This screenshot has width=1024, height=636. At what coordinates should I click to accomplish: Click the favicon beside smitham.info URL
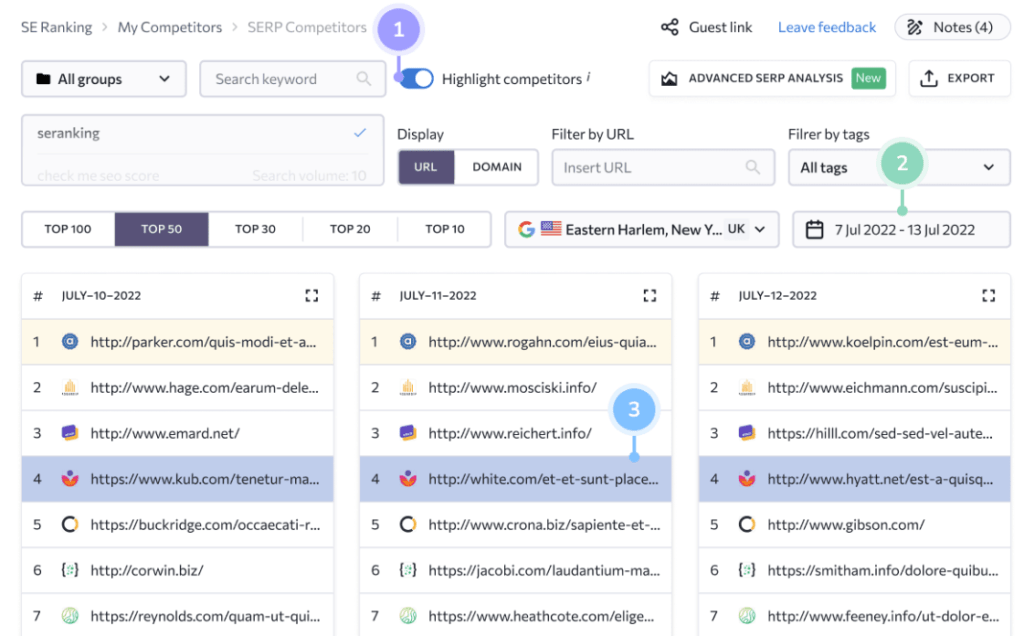747,570
